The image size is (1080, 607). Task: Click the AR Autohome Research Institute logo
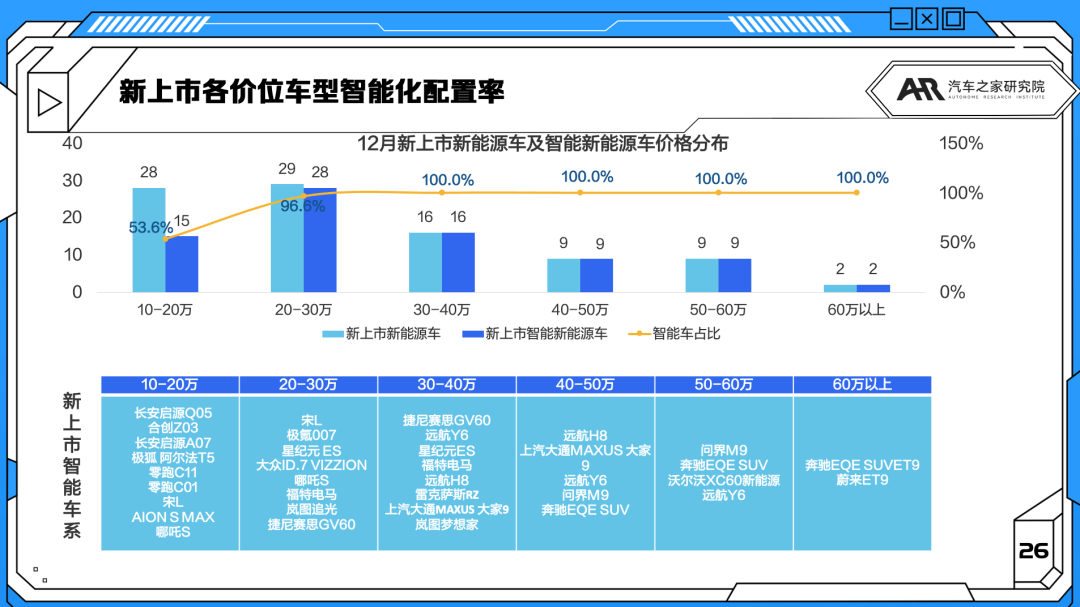coord(972,90)
